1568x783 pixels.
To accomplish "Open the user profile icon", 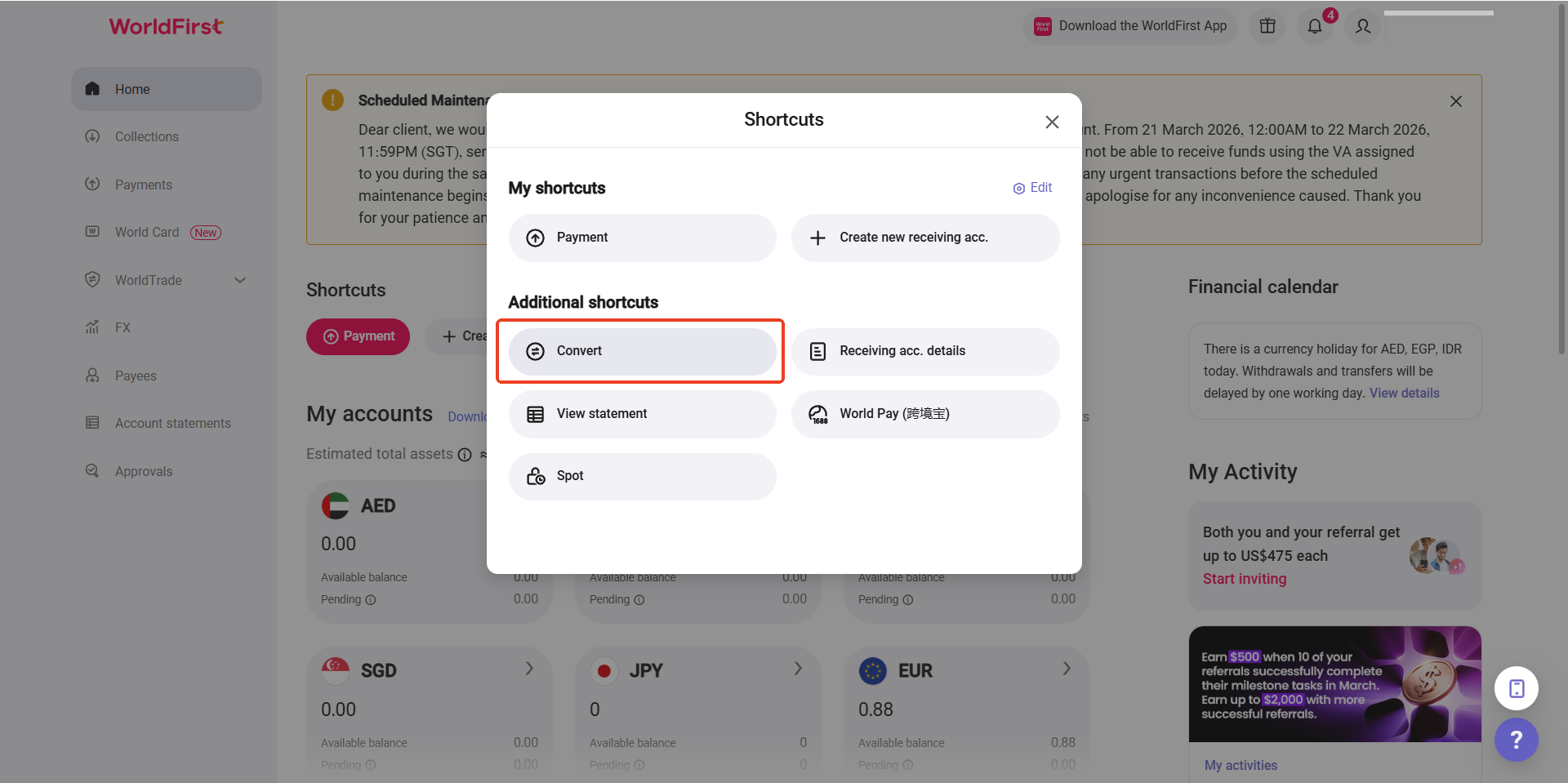I will [1363, 26].
